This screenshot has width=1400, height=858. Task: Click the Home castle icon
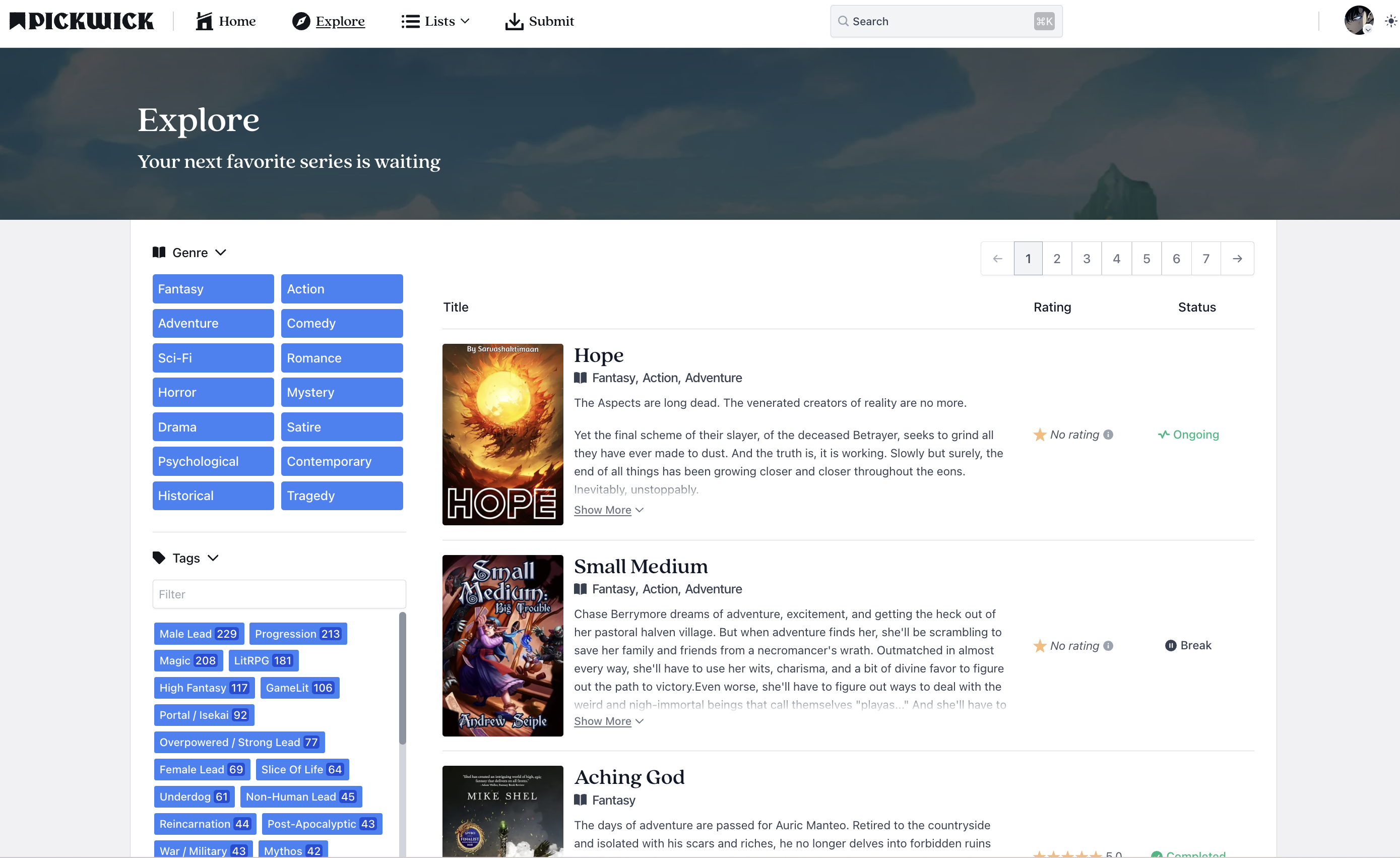pos(204,21)
